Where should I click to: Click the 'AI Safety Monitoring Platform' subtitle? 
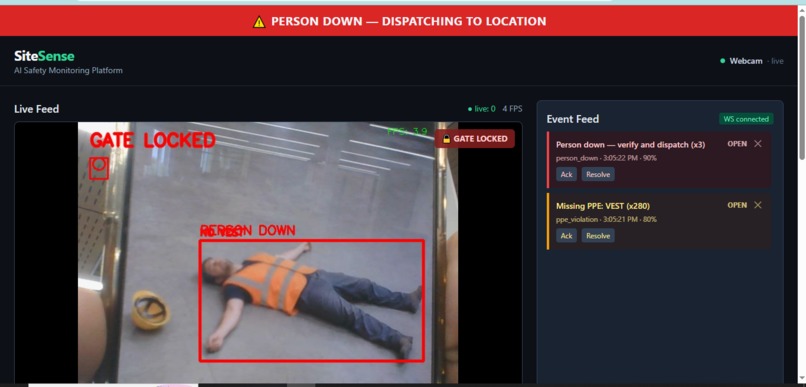68,70
